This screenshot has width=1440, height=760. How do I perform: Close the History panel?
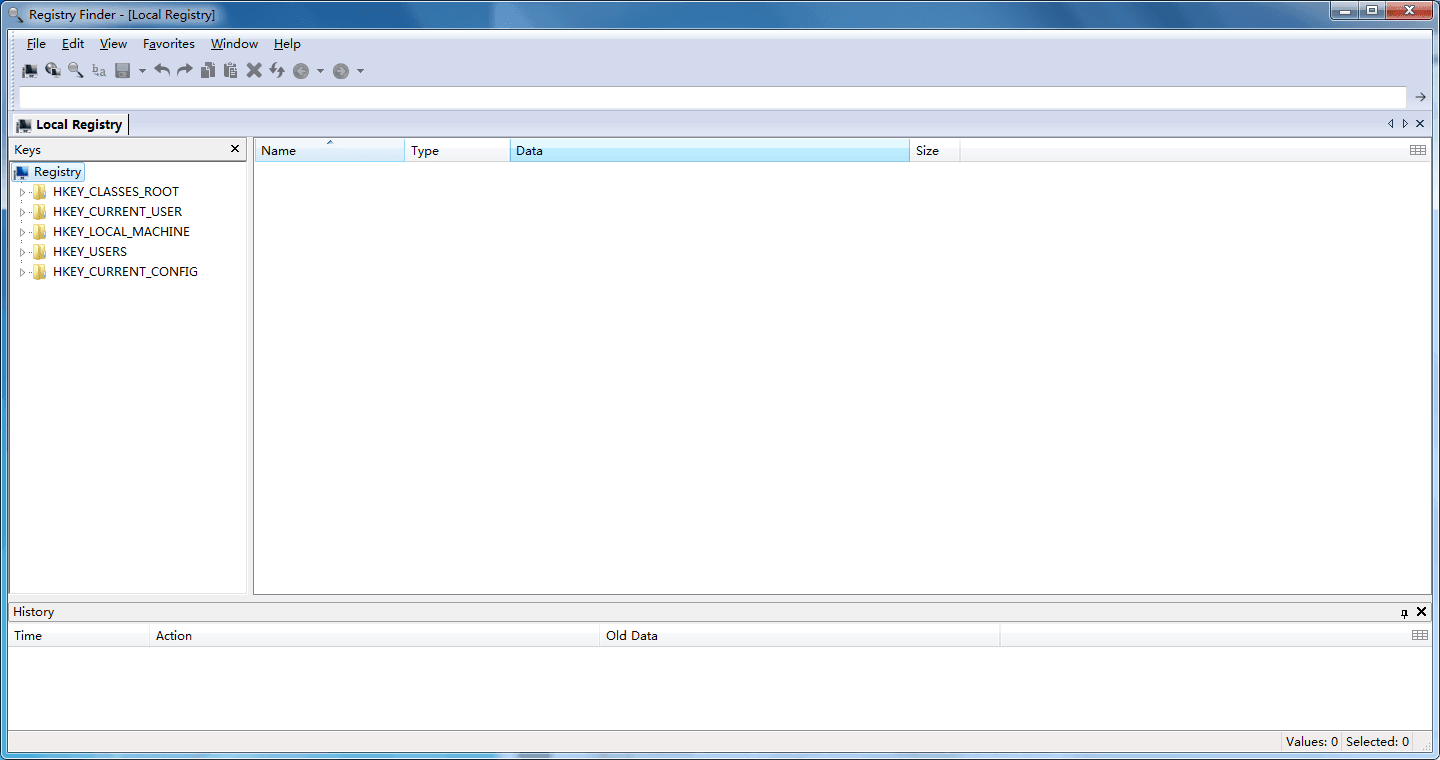click(x=1421, y=611)
